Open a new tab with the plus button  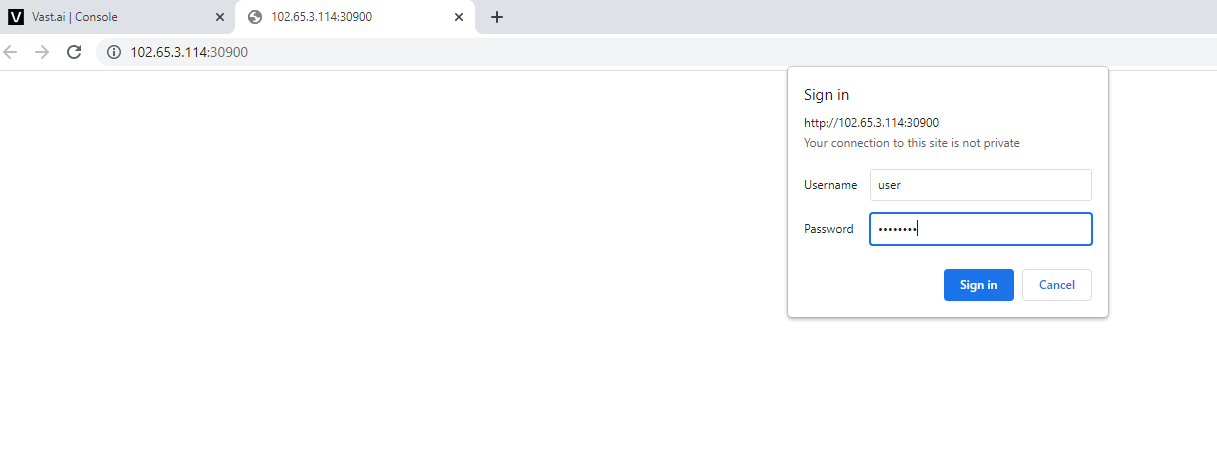pyautogui.click(x=497, y=17)
